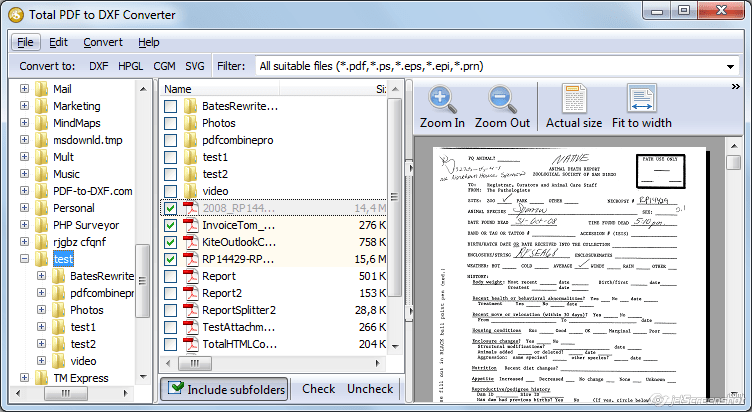The height and width of the screenshot is (412, 752).
Task: Click the folder icon of TM Express
Action: [x=42, y=378]
